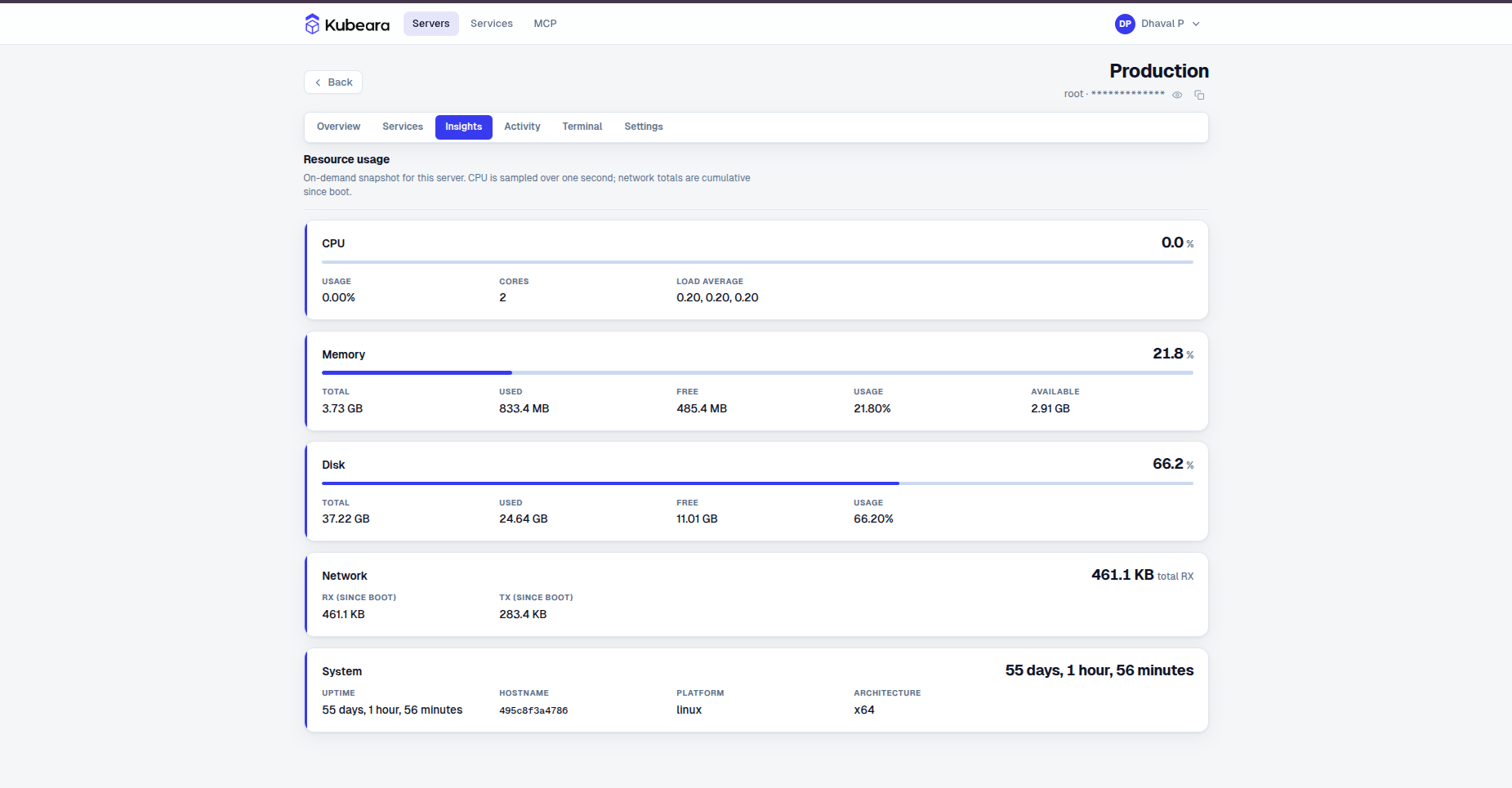
Task: Expand the Dhaval P account dropdown chevron
Action: pos(1196,24)
